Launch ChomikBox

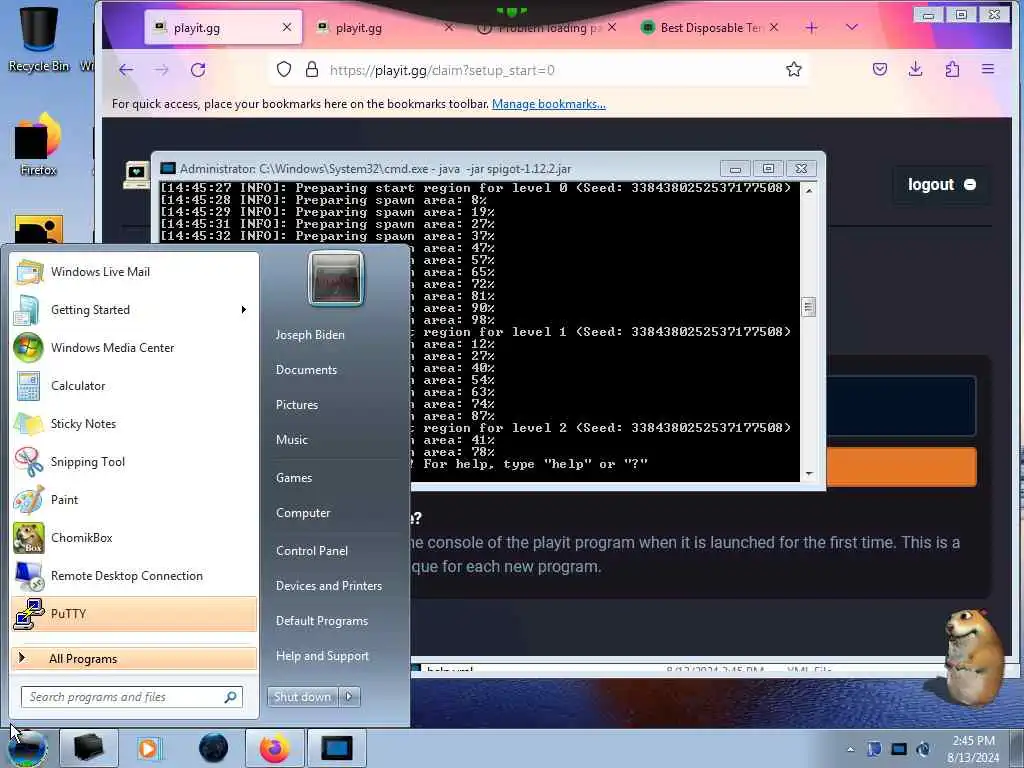click(134, 537)
